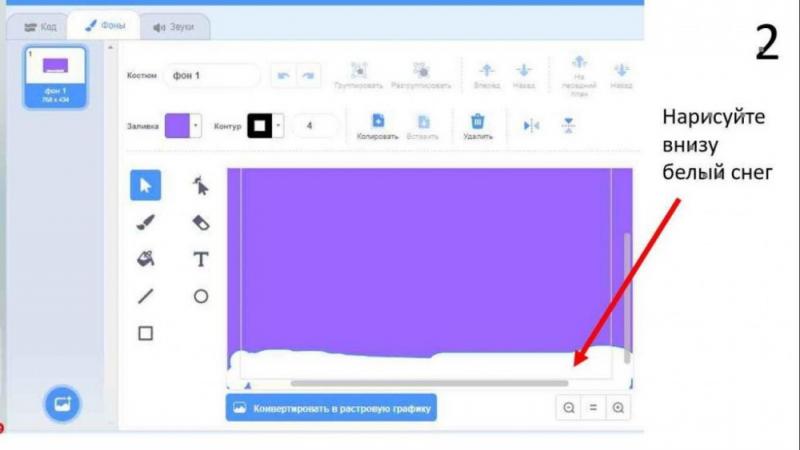Select the Line tool
The image size is (800, 450).
(145, 296)
